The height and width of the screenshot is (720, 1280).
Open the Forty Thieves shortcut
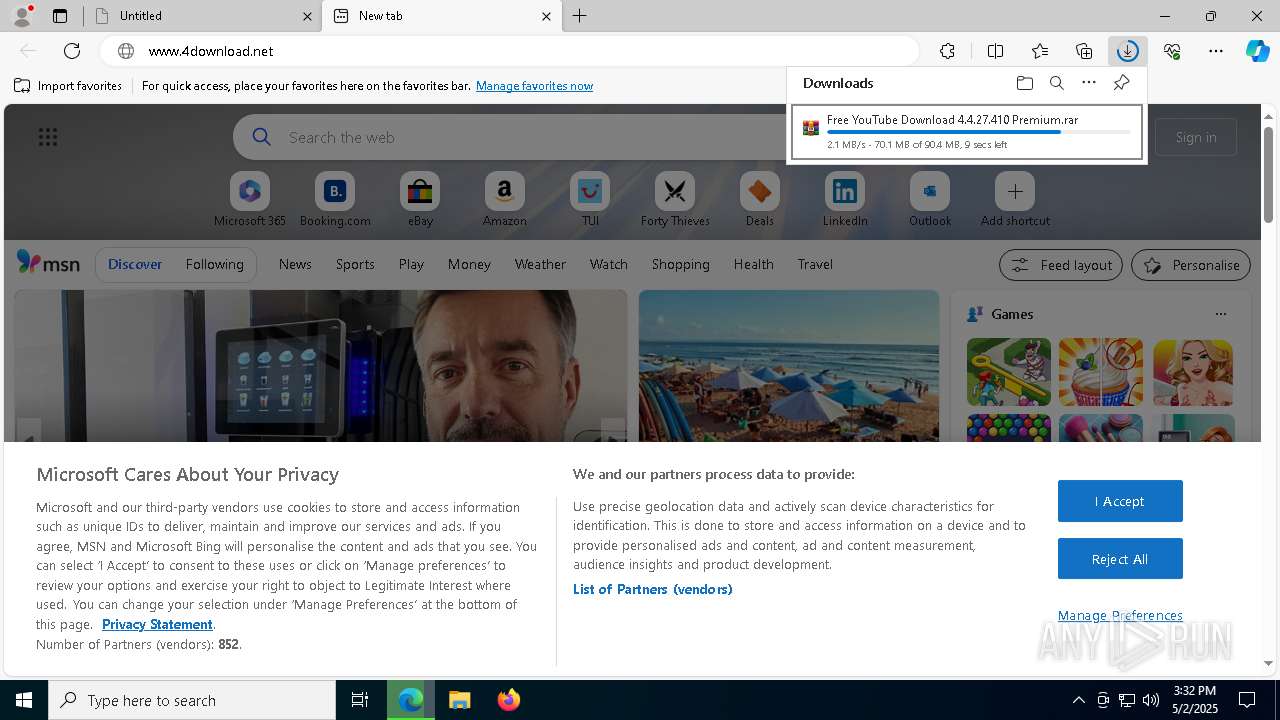point(675,200)
